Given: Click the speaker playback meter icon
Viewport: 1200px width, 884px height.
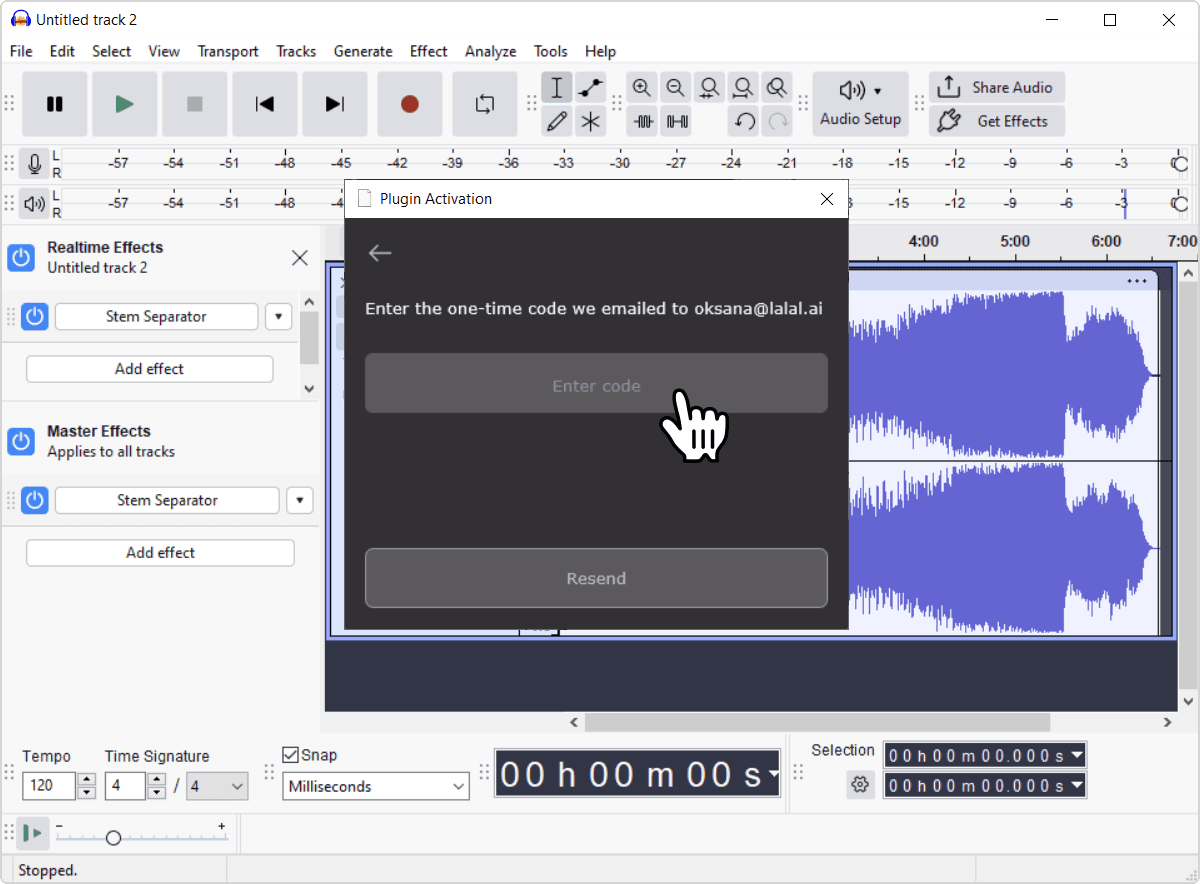Looking at the screenshot, I should 35,204.
